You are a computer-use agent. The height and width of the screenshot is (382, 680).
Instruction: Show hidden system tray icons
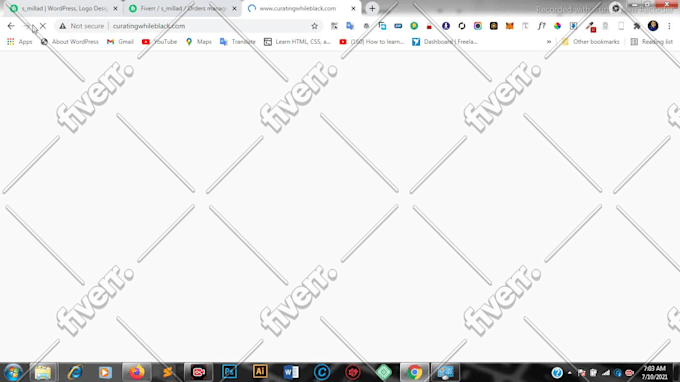(x=569, y=373)
